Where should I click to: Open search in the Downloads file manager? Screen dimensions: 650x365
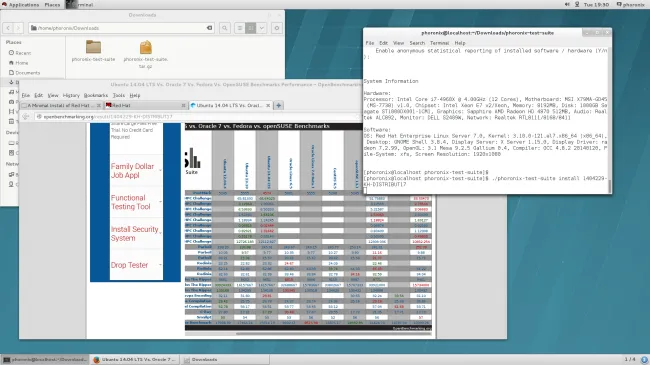(x=224, y=28)
